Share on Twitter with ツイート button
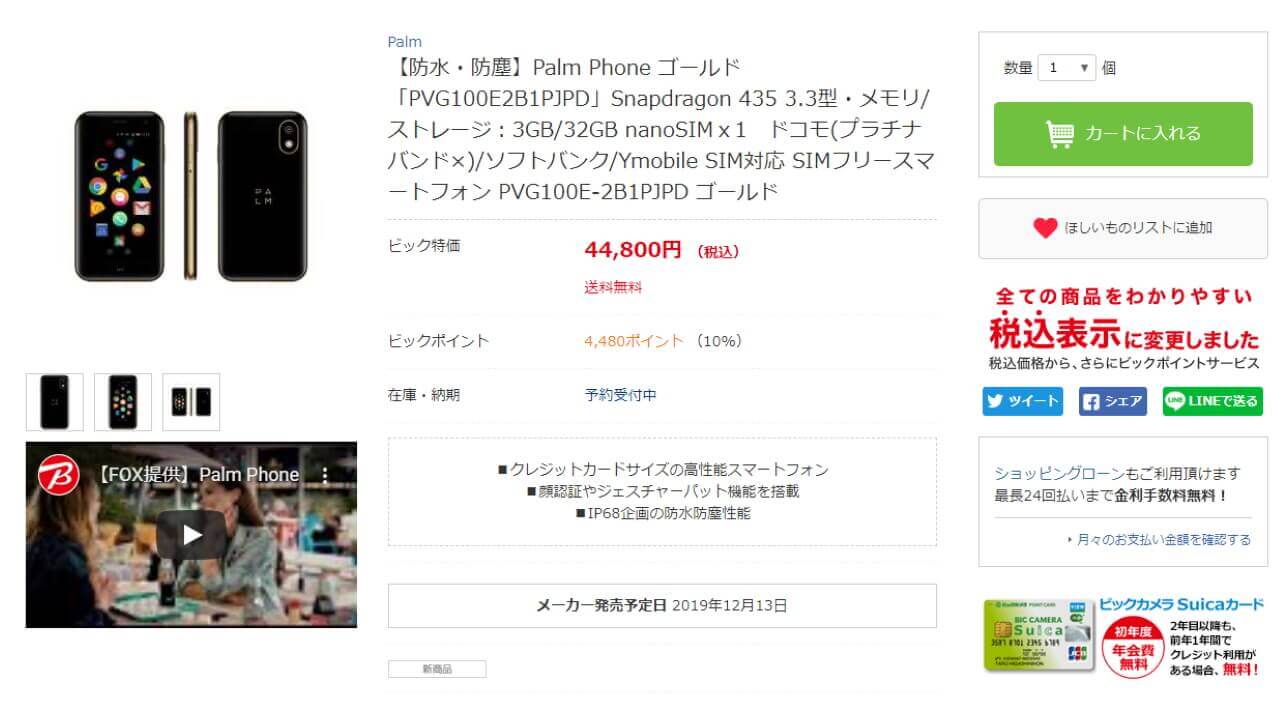 pos(1022,401)
